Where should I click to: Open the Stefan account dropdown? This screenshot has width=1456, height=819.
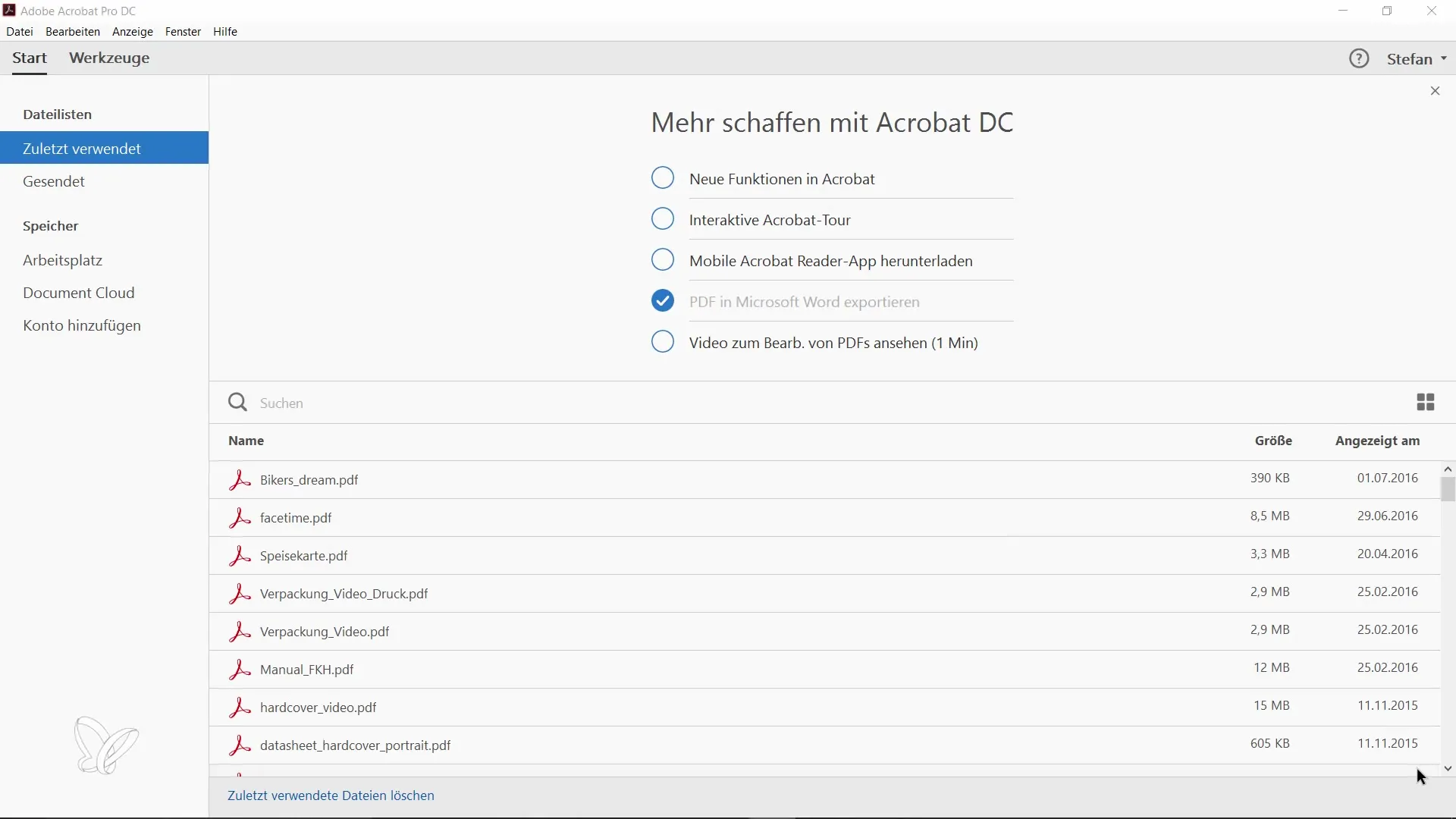(1417, 59)
